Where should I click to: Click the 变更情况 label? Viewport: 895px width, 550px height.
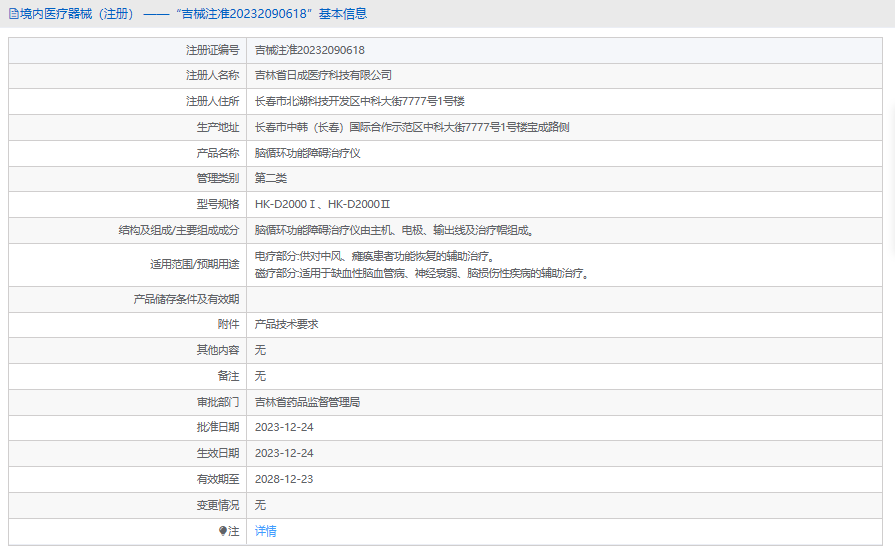point(218,505)
